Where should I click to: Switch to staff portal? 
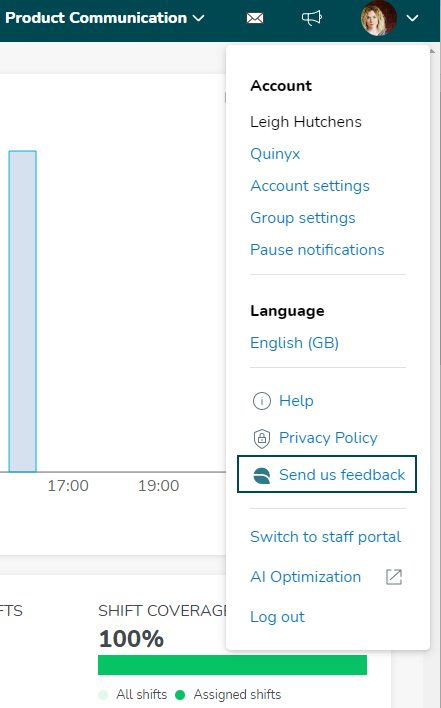(x=325, y=537)
